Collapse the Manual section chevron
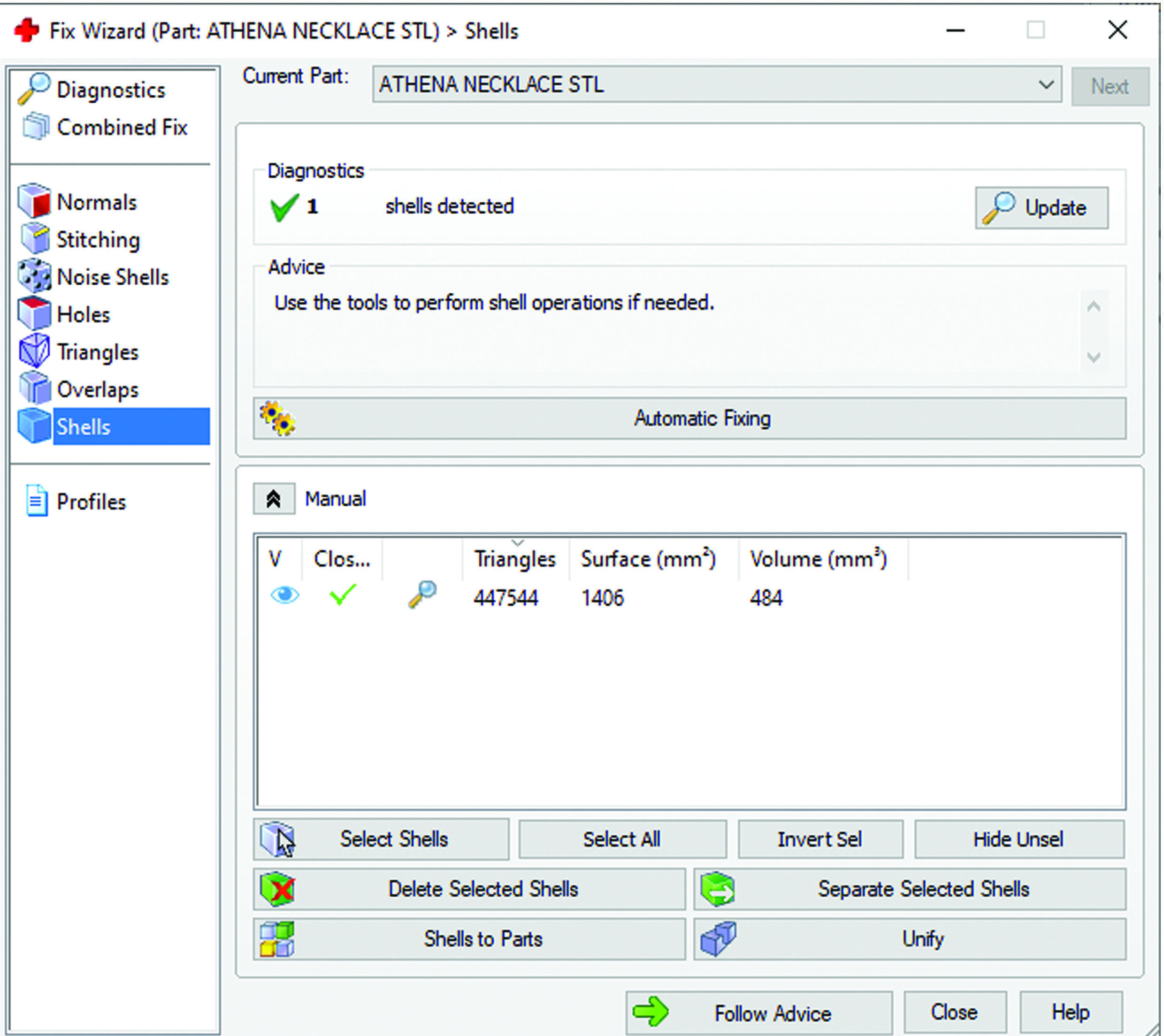Viewport: 1164px width, 1036px height. (x=274, y=499)
